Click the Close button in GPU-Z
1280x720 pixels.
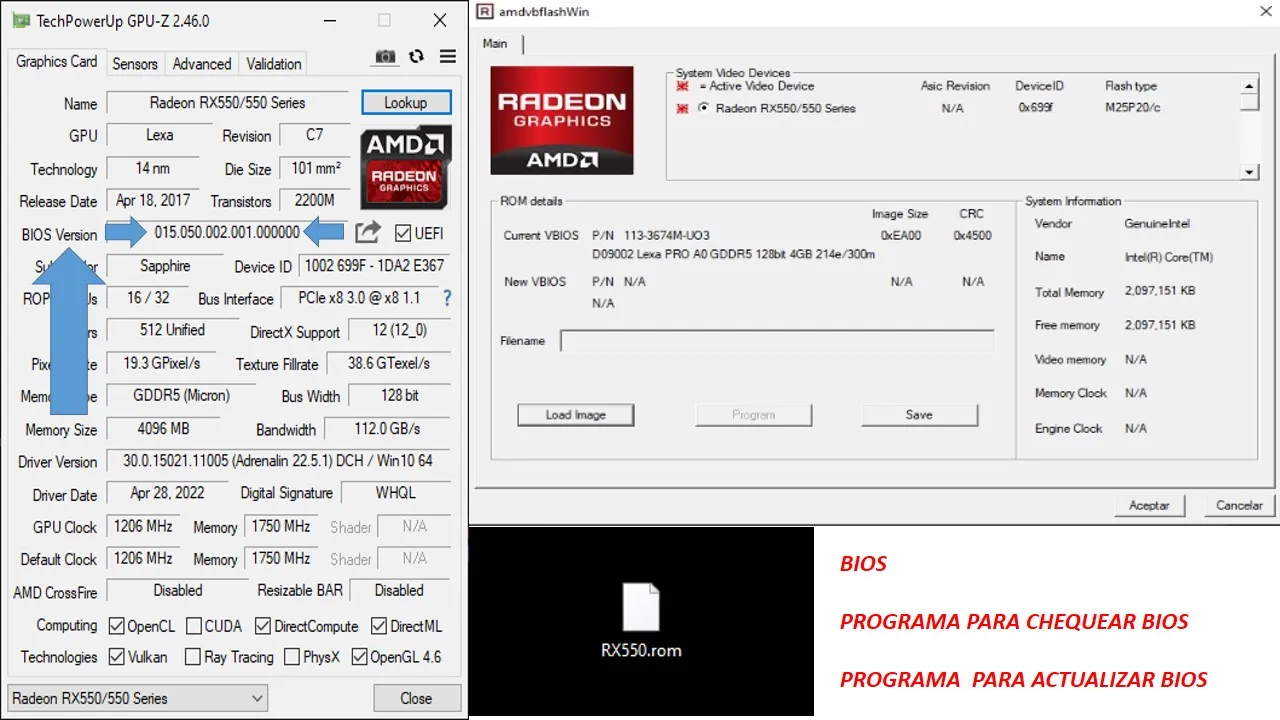point(417,698)
